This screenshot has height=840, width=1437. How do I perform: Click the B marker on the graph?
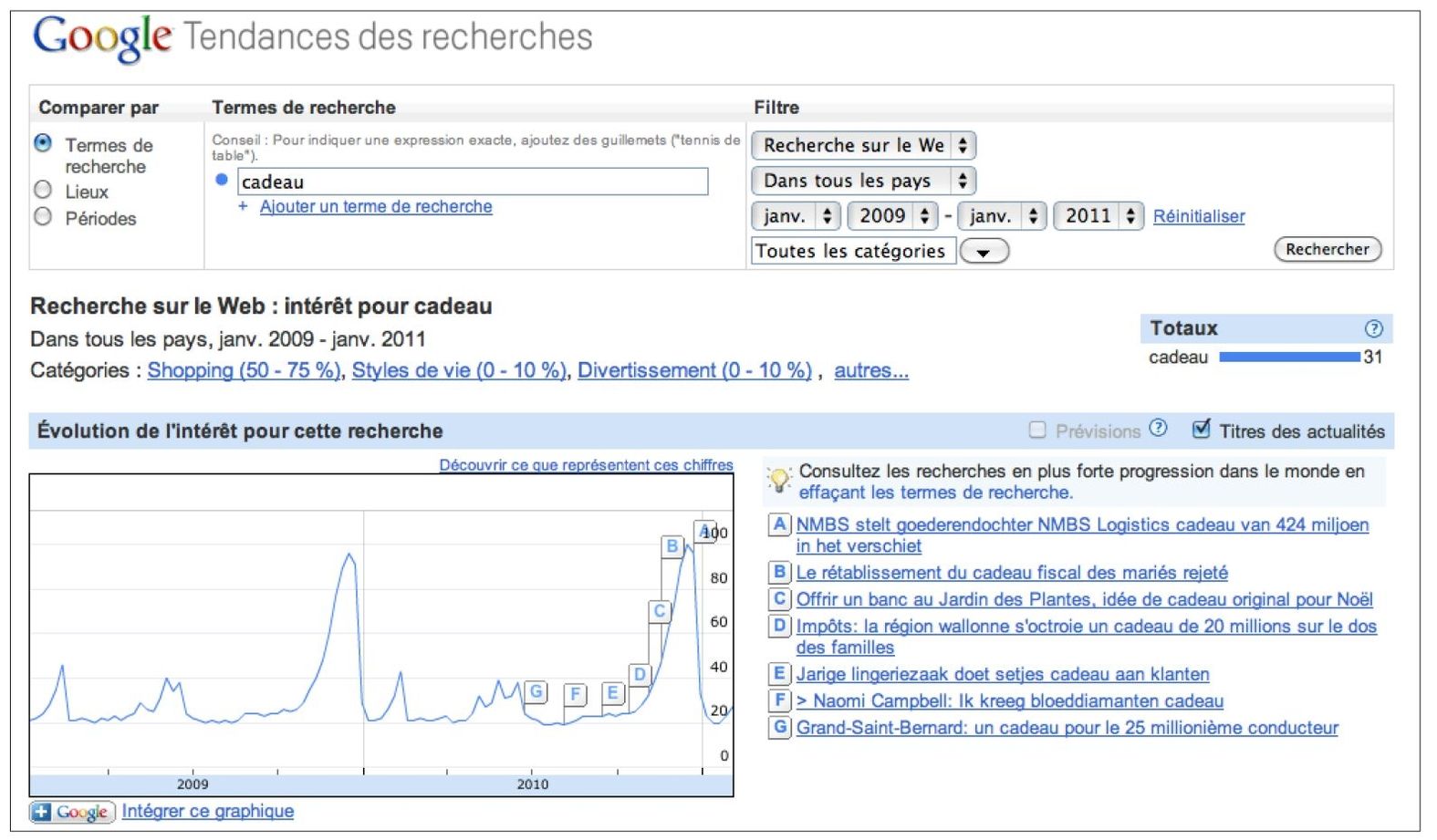[x=672, y=546]
